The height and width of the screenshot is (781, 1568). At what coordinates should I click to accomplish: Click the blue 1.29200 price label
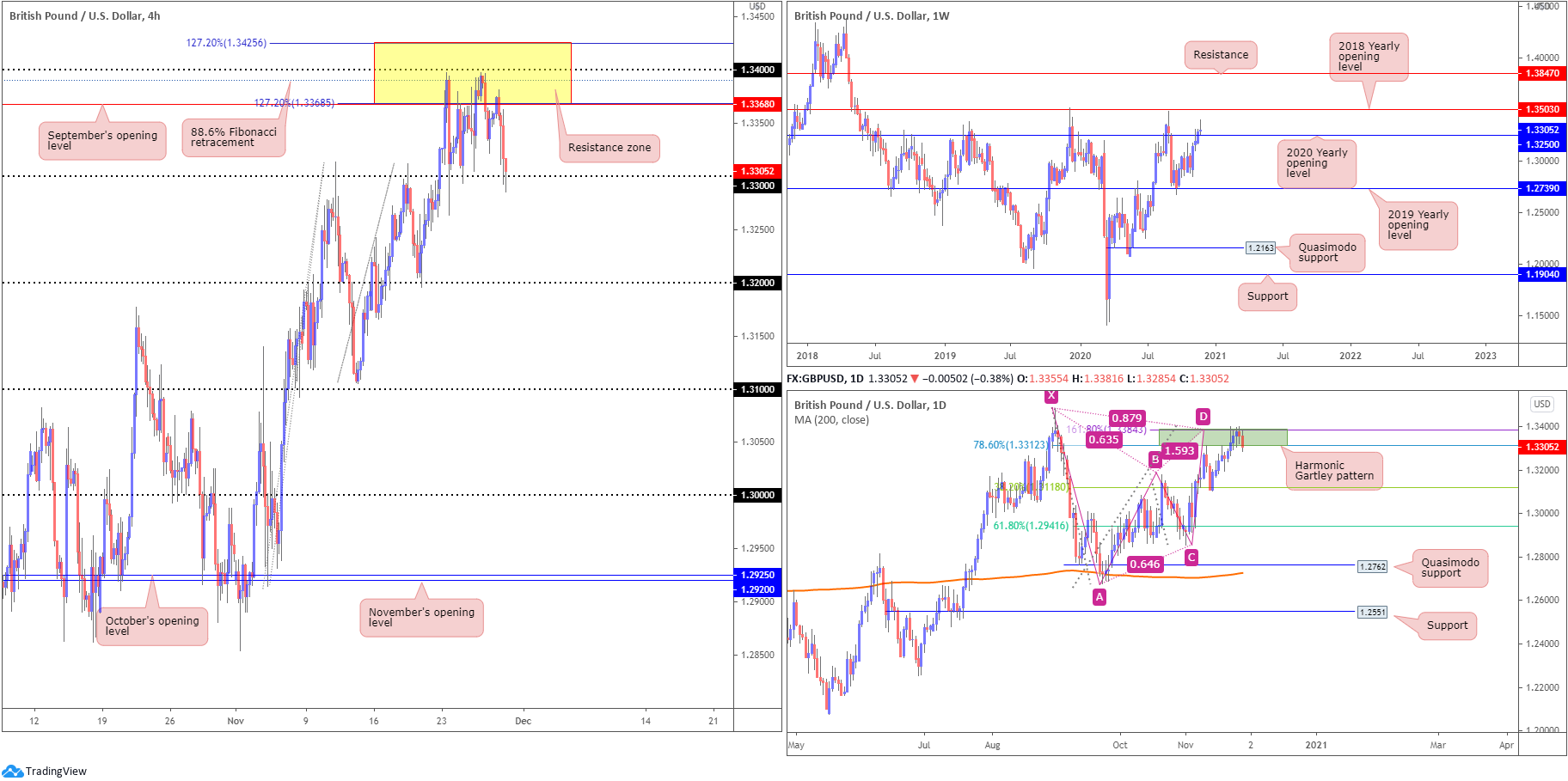coord(757,589)
